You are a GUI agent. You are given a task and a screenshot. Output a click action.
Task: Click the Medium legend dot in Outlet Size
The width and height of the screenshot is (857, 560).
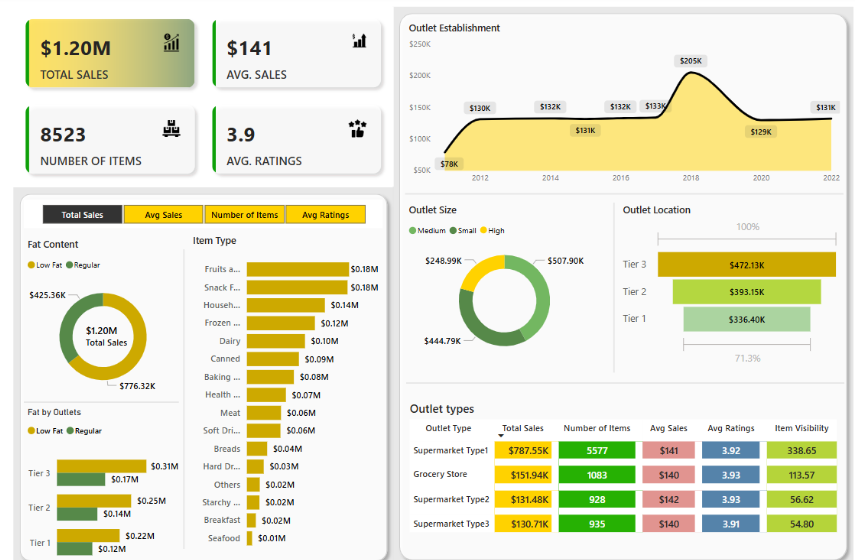(413, 231)
